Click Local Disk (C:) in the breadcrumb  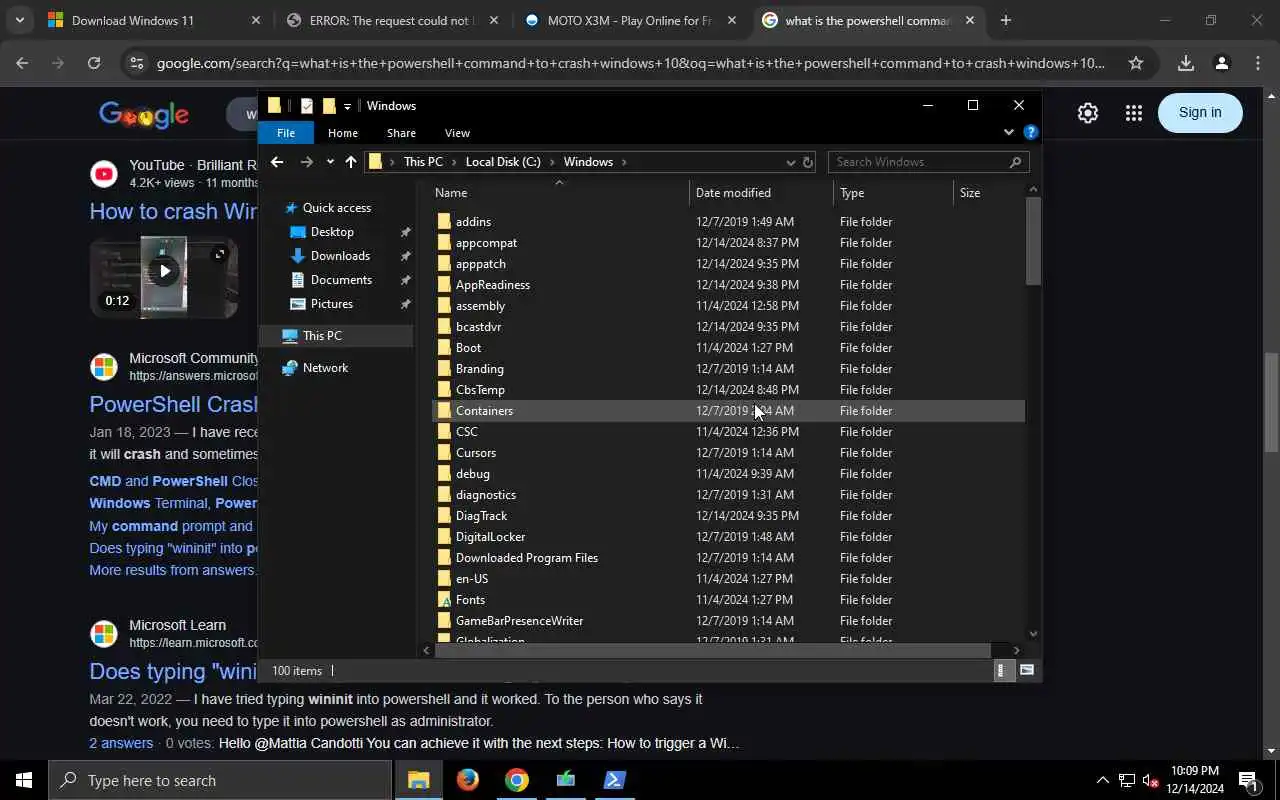pyautogui.click(x=503, y=162)
